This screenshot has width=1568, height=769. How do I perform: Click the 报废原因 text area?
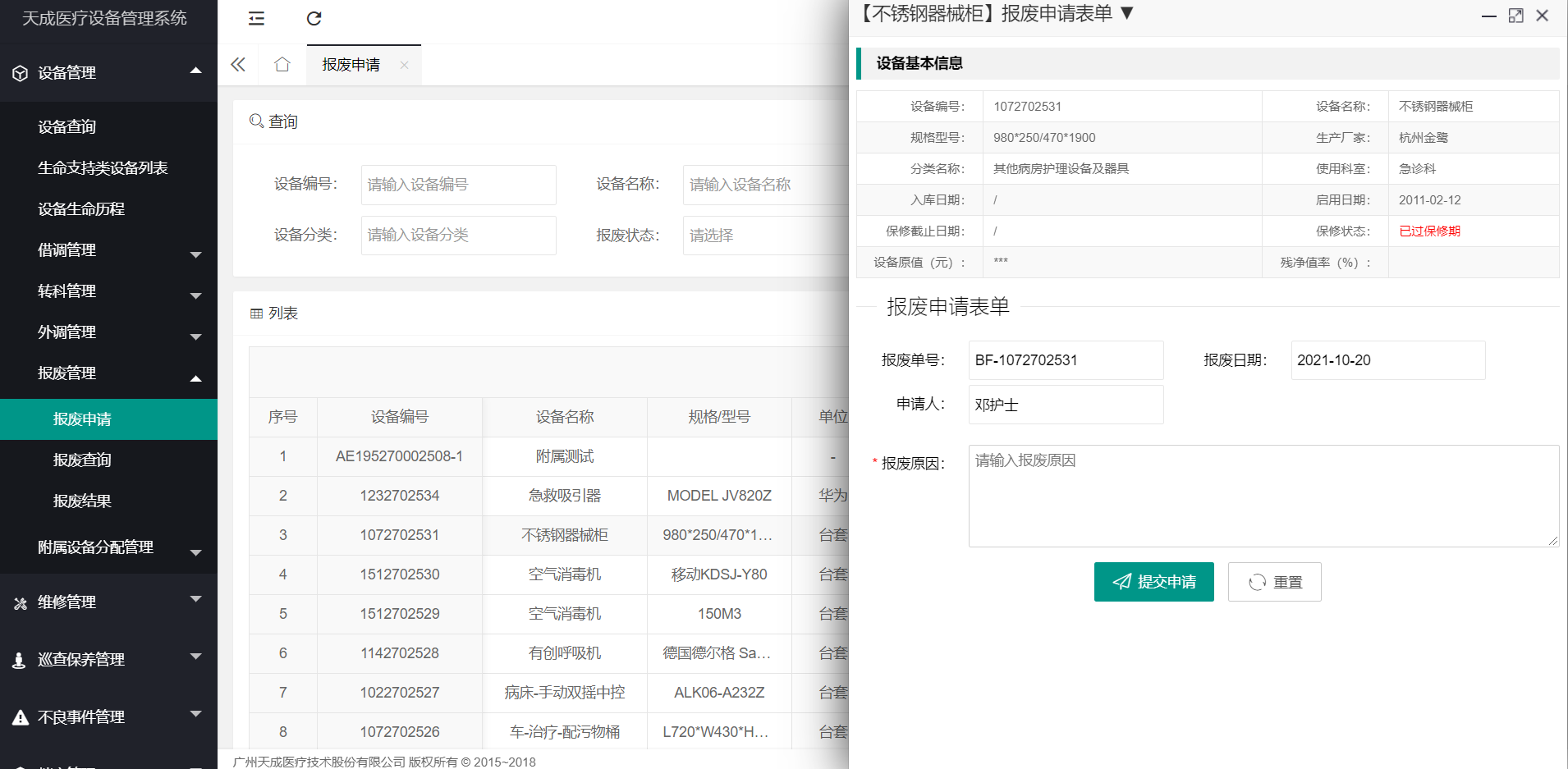pos(1263,496)
